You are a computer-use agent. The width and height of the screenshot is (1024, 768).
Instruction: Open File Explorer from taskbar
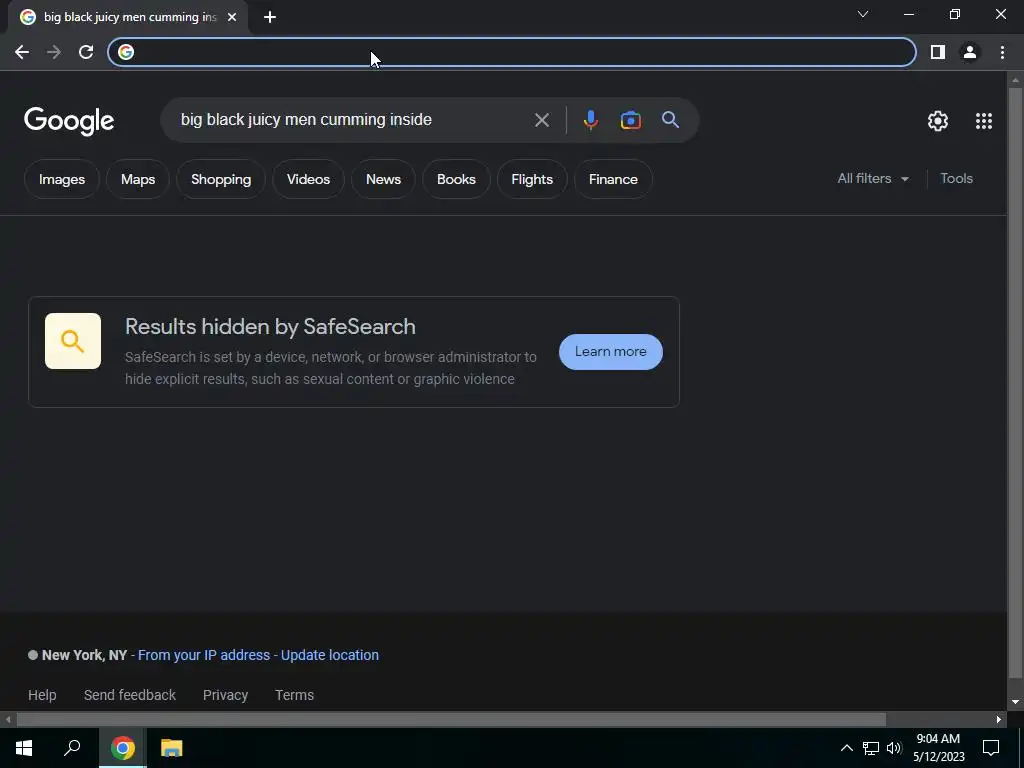pos(171,748)
